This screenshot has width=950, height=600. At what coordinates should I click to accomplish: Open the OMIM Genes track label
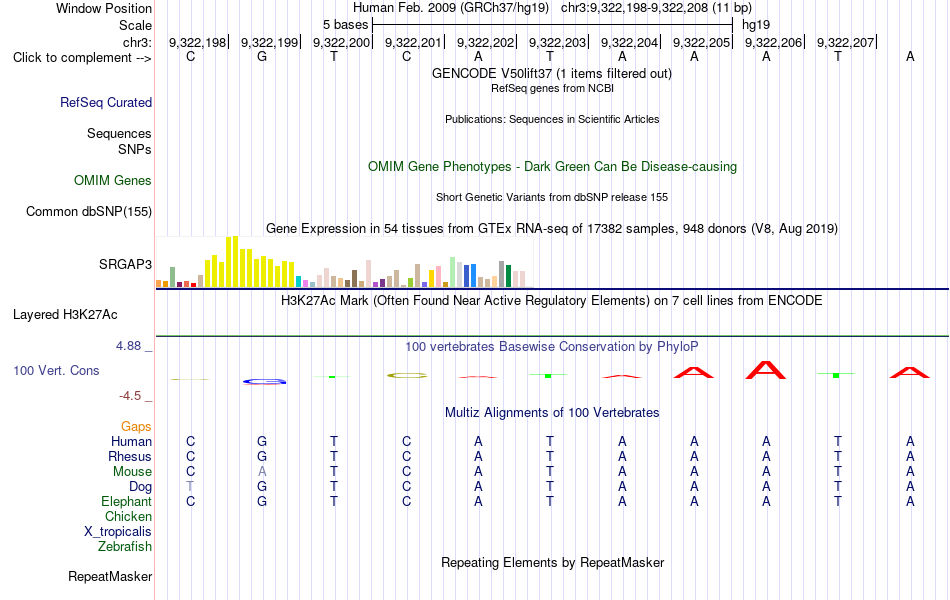[113, 181]
